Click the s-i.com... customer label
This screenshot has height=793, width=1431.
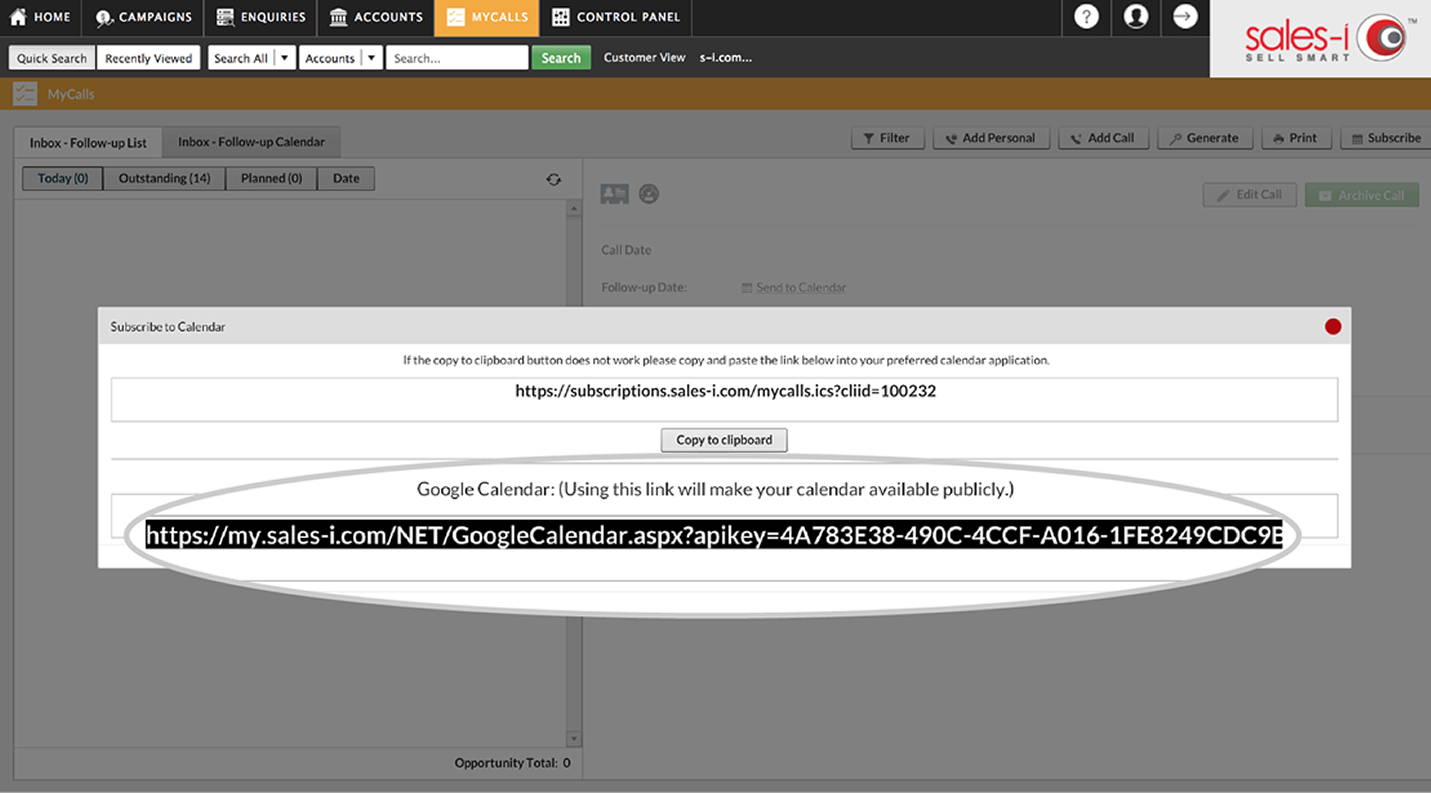click(x=726, y=58)
